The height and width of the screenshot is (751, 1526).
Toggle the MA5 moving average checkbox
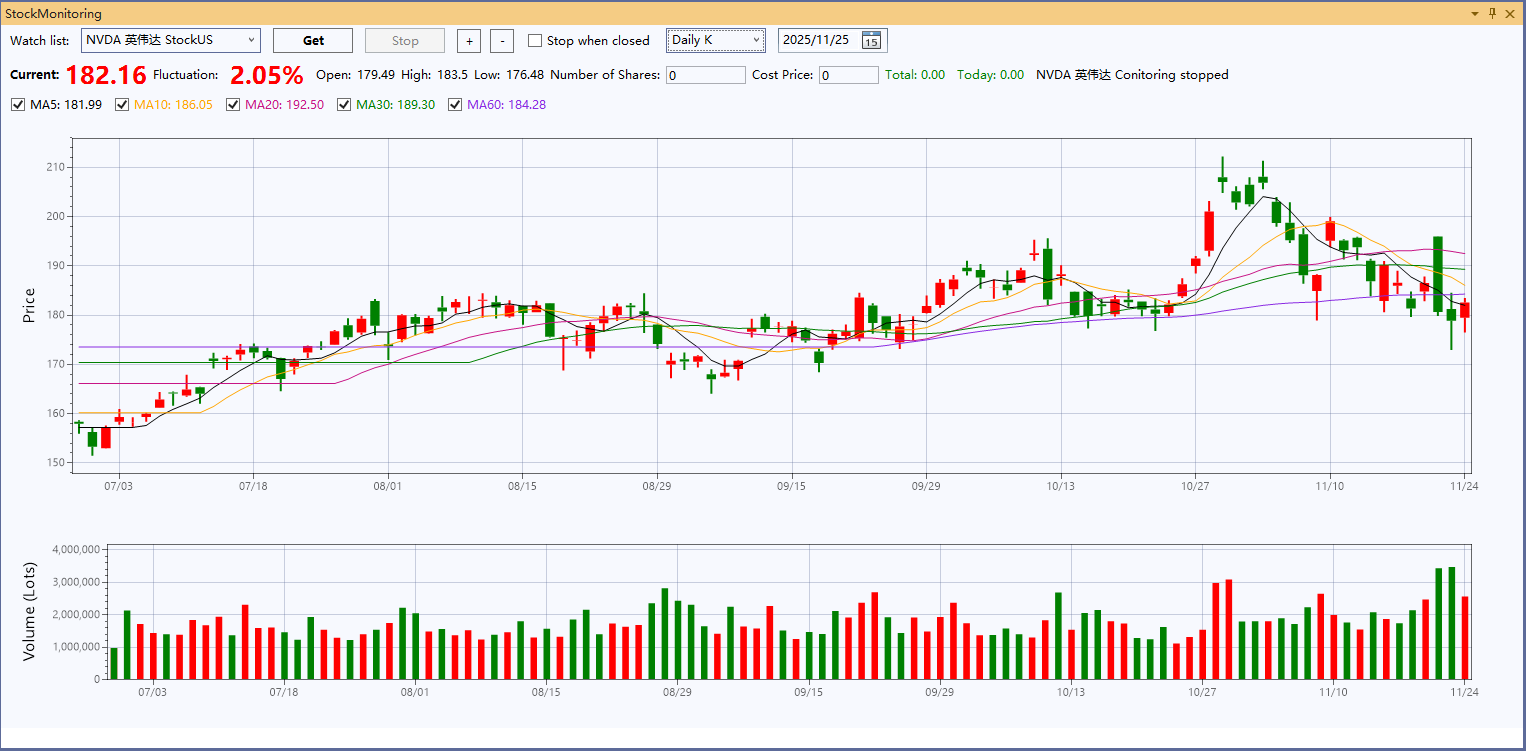coord(18,105)
